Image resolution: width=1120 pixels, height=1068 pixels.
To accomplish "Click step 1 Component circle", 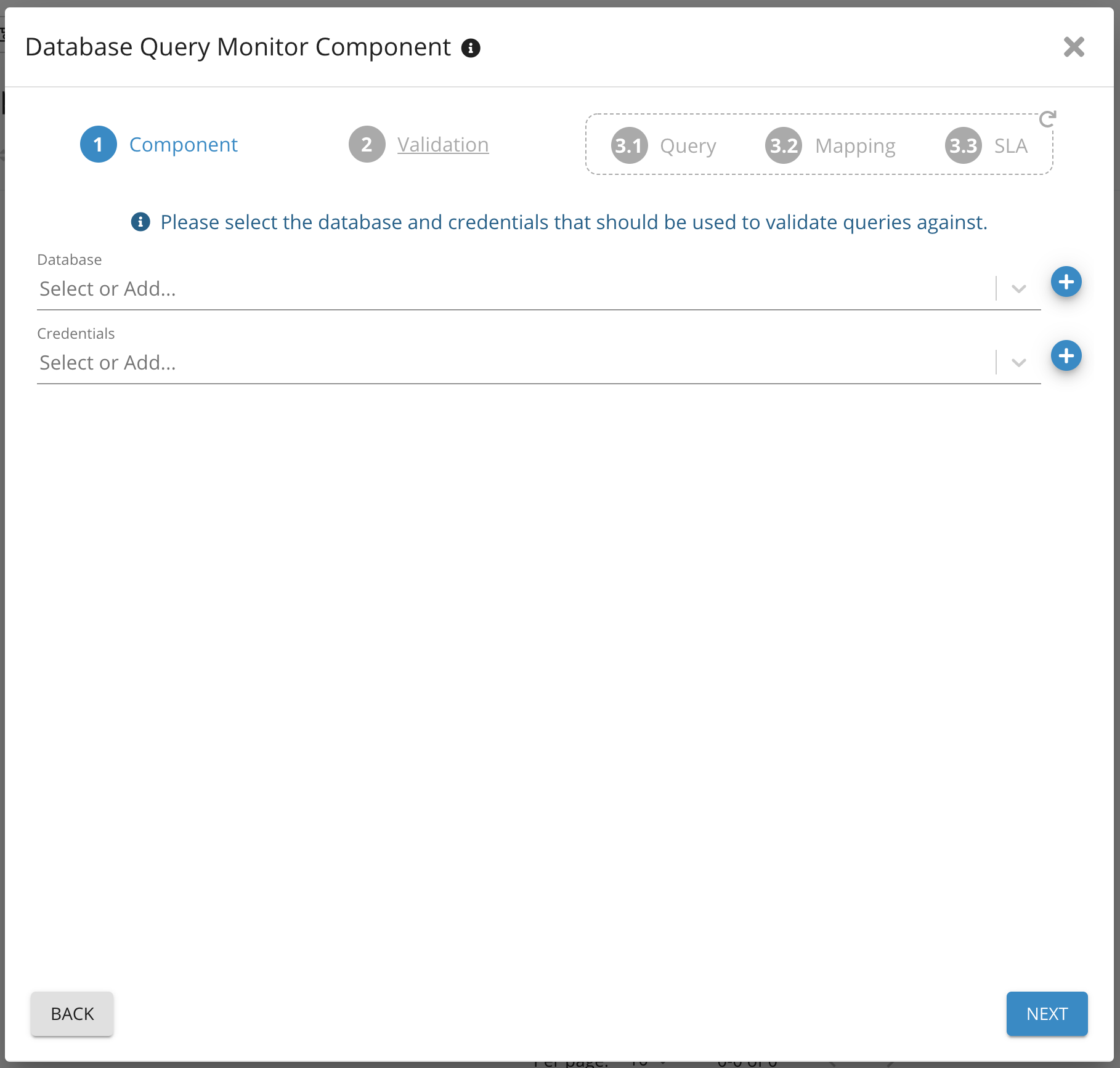I will [99, 145].
